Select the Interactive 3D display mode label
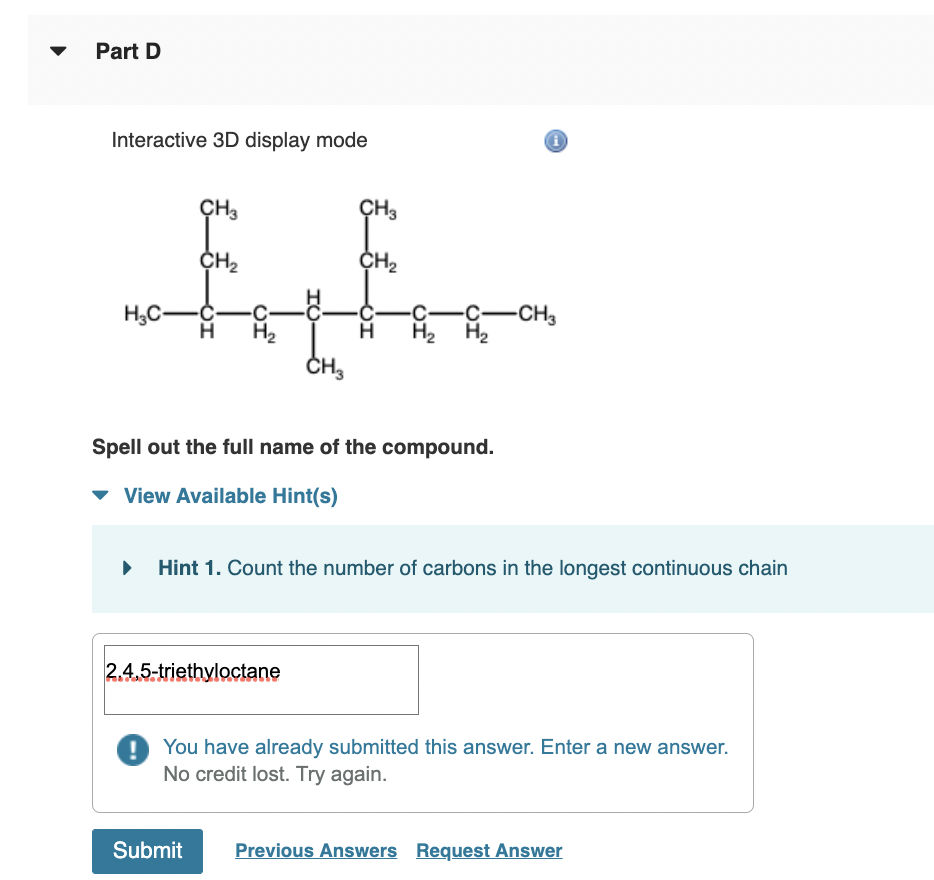 coord(239,140)
